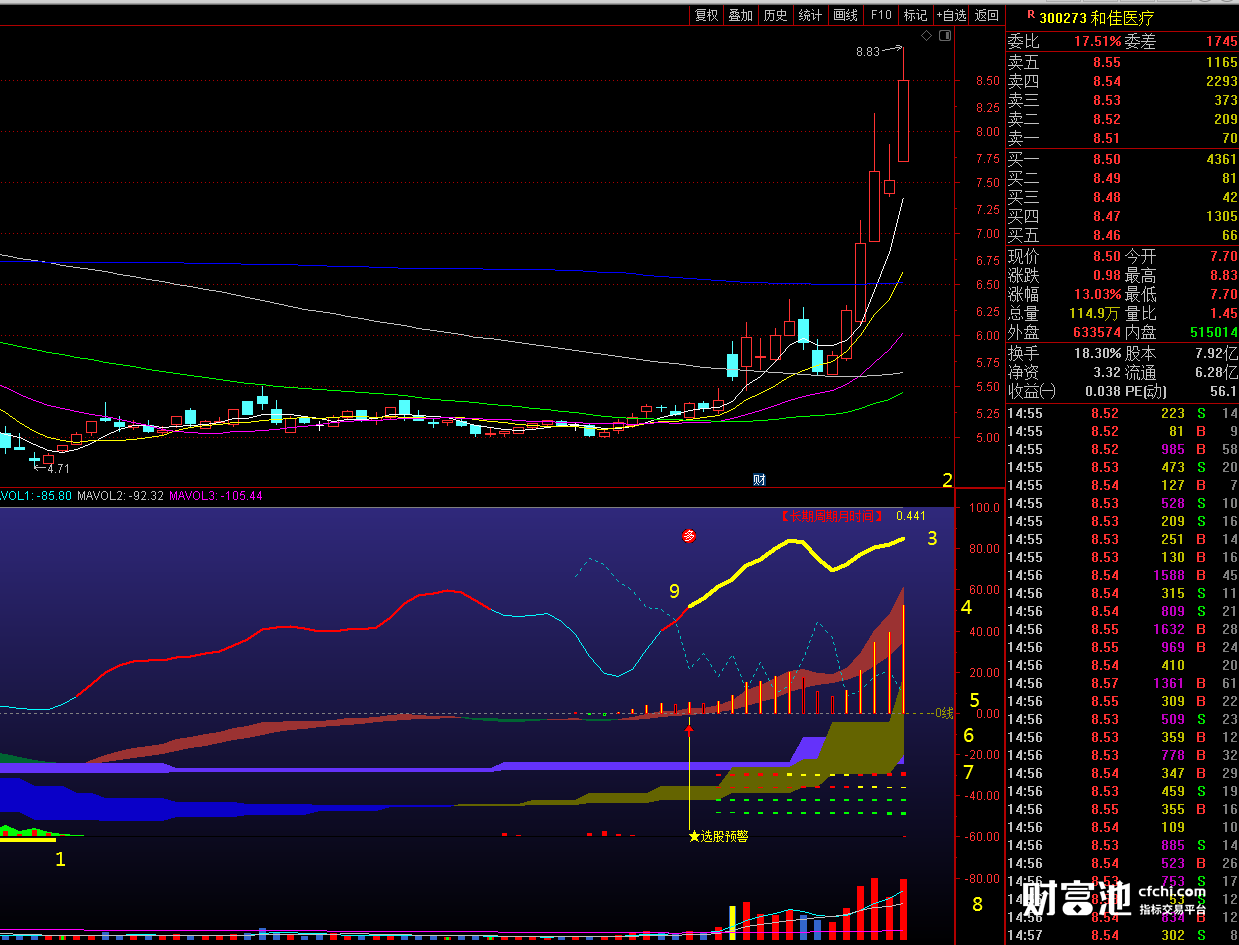Select tick row 14:55 8.52 223

[x=1122, y=413]
